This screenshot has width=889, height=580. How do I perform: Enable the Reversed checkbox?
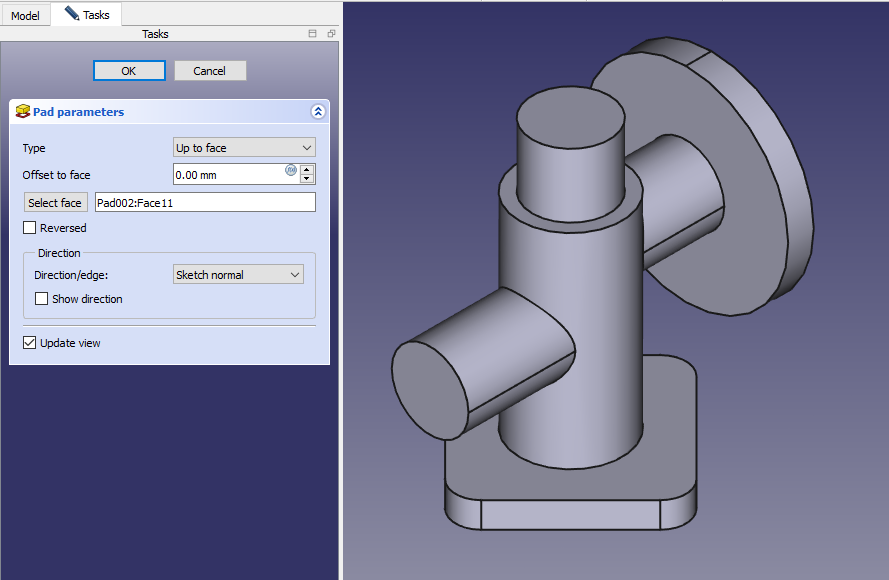[29, 228]
